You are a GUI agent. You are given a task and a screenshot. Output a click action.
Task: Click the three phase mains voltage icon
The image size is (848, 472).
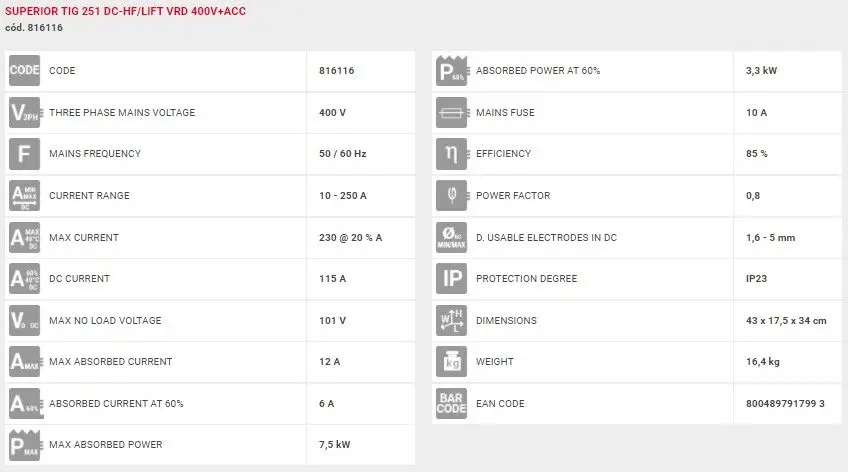(x=24, y=113)
